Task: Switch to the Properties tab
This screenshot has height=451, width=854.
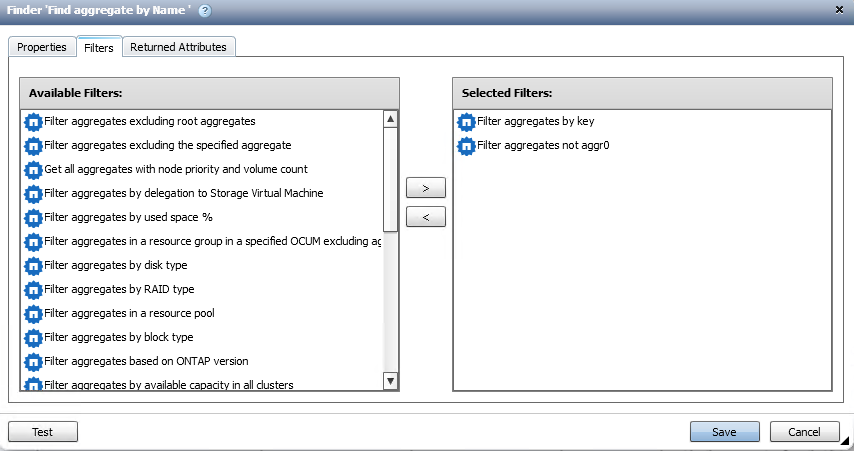Action: (42, 47)
